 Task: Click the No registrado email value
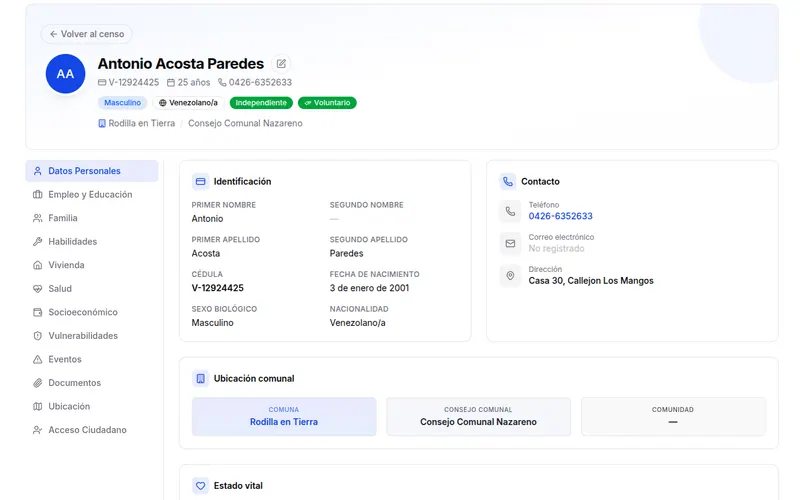point(556,248)
